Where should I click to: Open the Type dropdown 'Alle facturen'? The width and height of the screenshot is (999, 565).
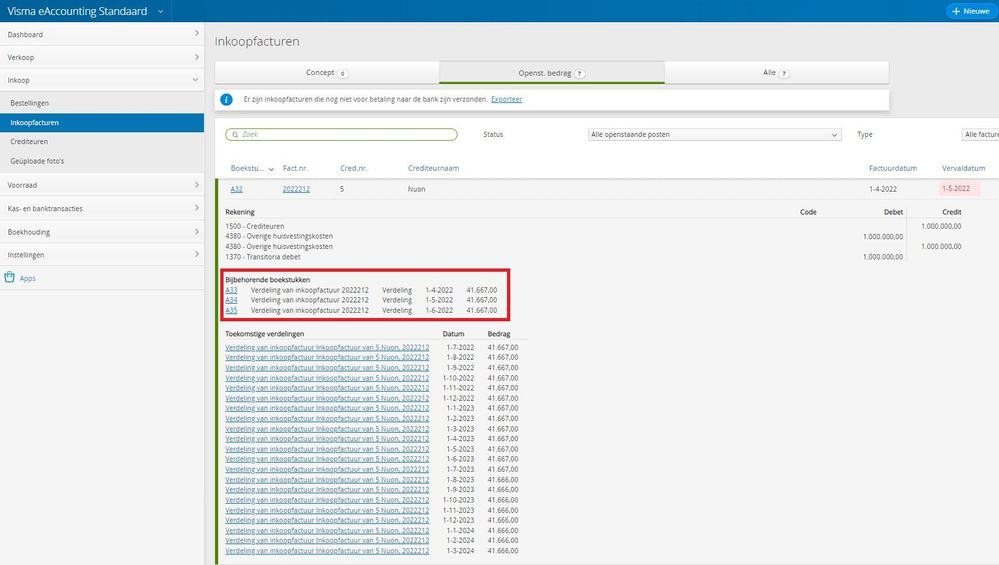980,134
